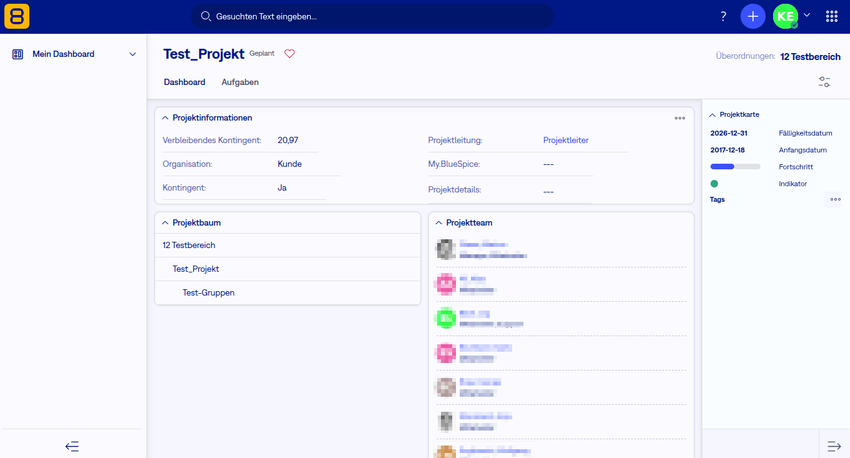The width and height of the screenshot is (850, 458).
Task: Open the KE user avatar
Action: pos(785,16)
